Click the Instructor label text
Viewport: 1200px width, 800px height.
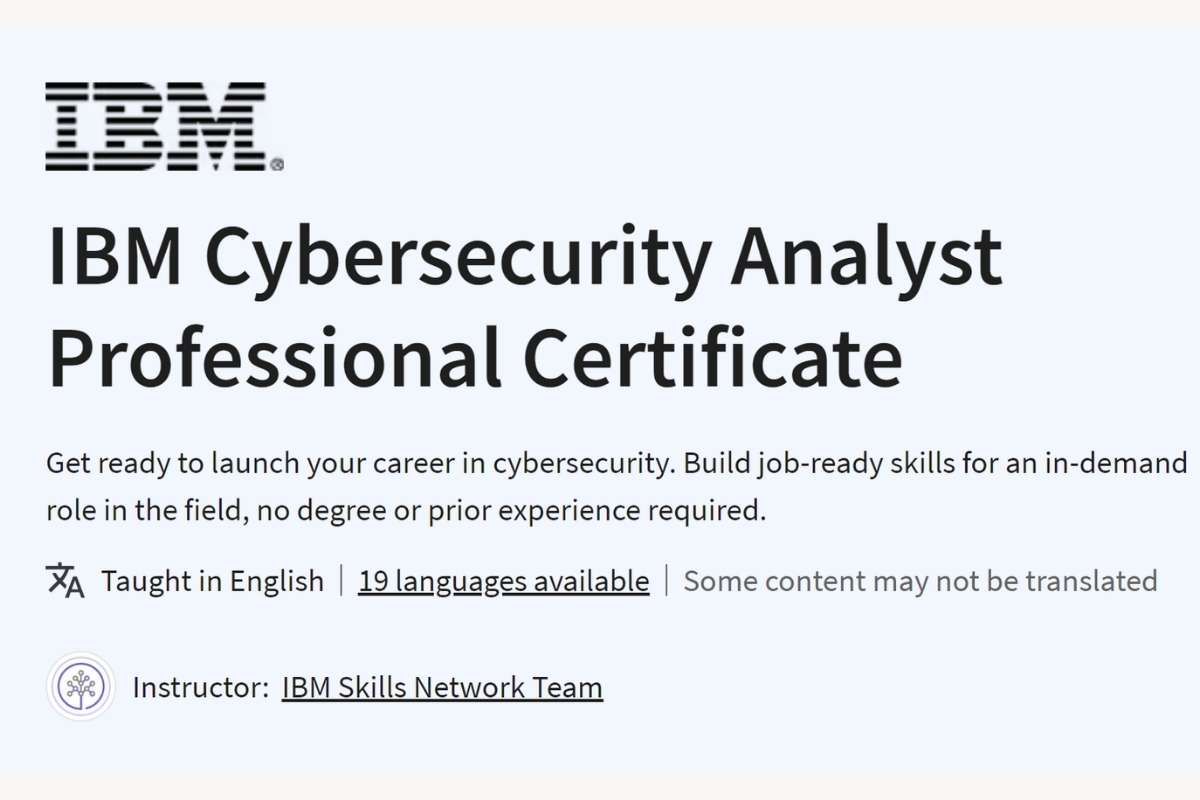click(197, 687)
